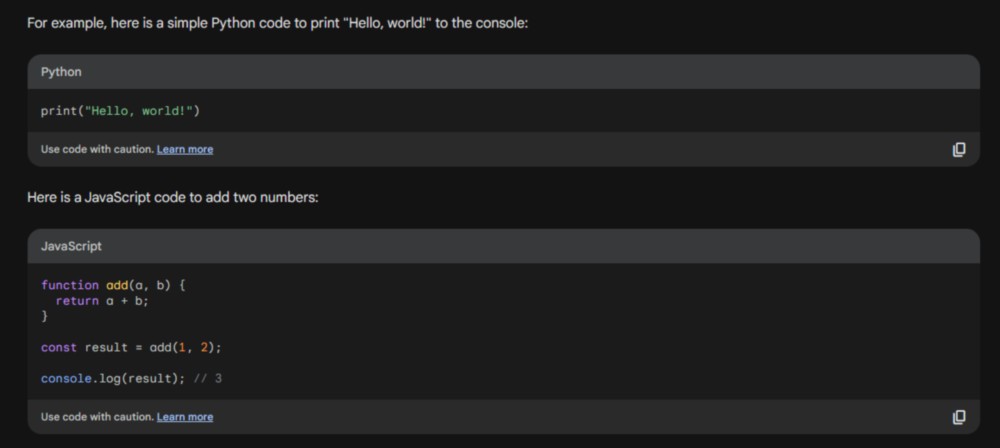The width and height of the screenshot is (1000, 448).
Task: Open Learn more link under Python code
Action: tap(185, 149)
